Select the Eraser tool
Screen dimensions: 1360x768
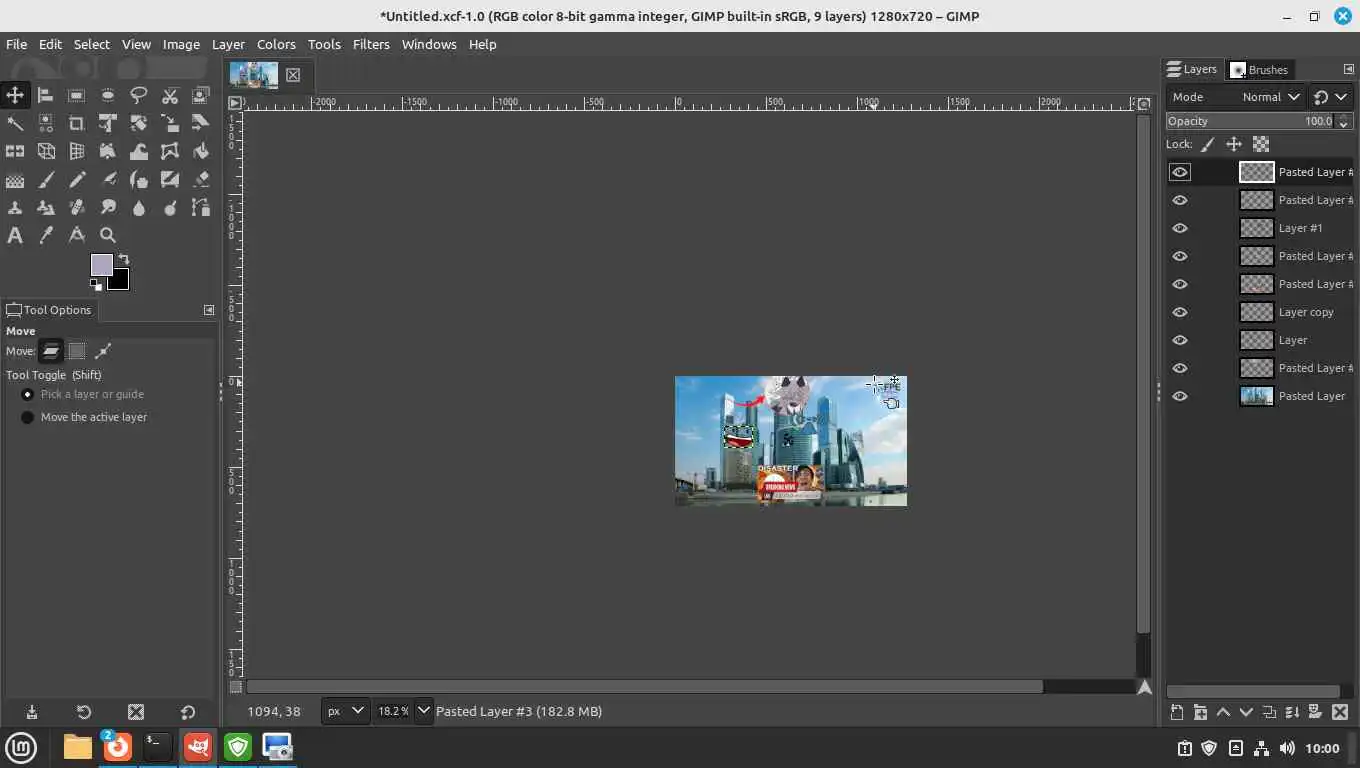pos(200,179)
